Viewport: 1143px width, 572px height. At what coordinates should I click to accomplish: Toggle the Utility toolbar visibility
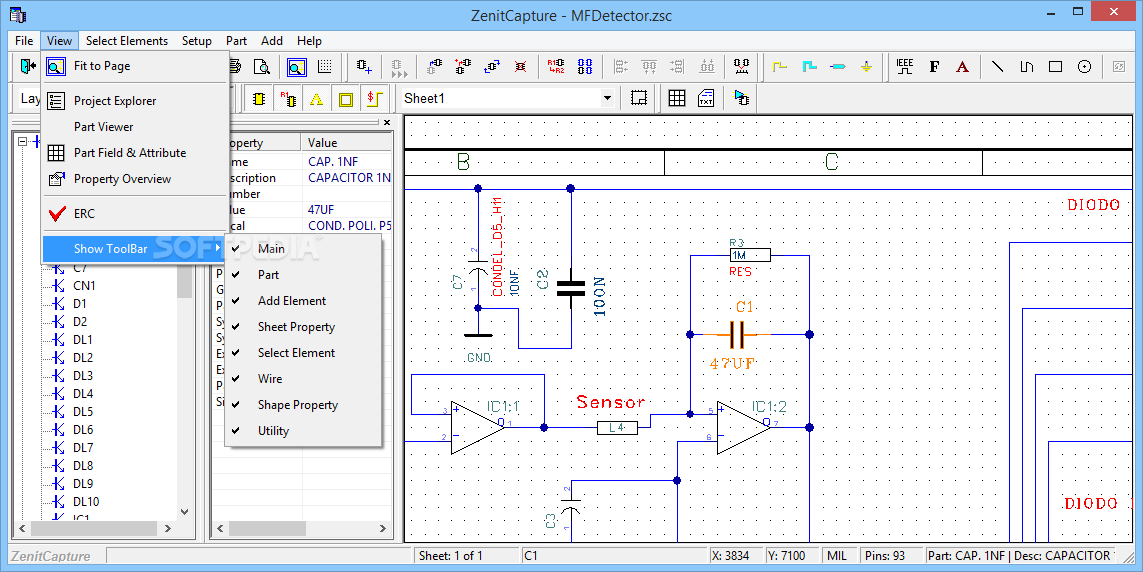pos(303,431)
